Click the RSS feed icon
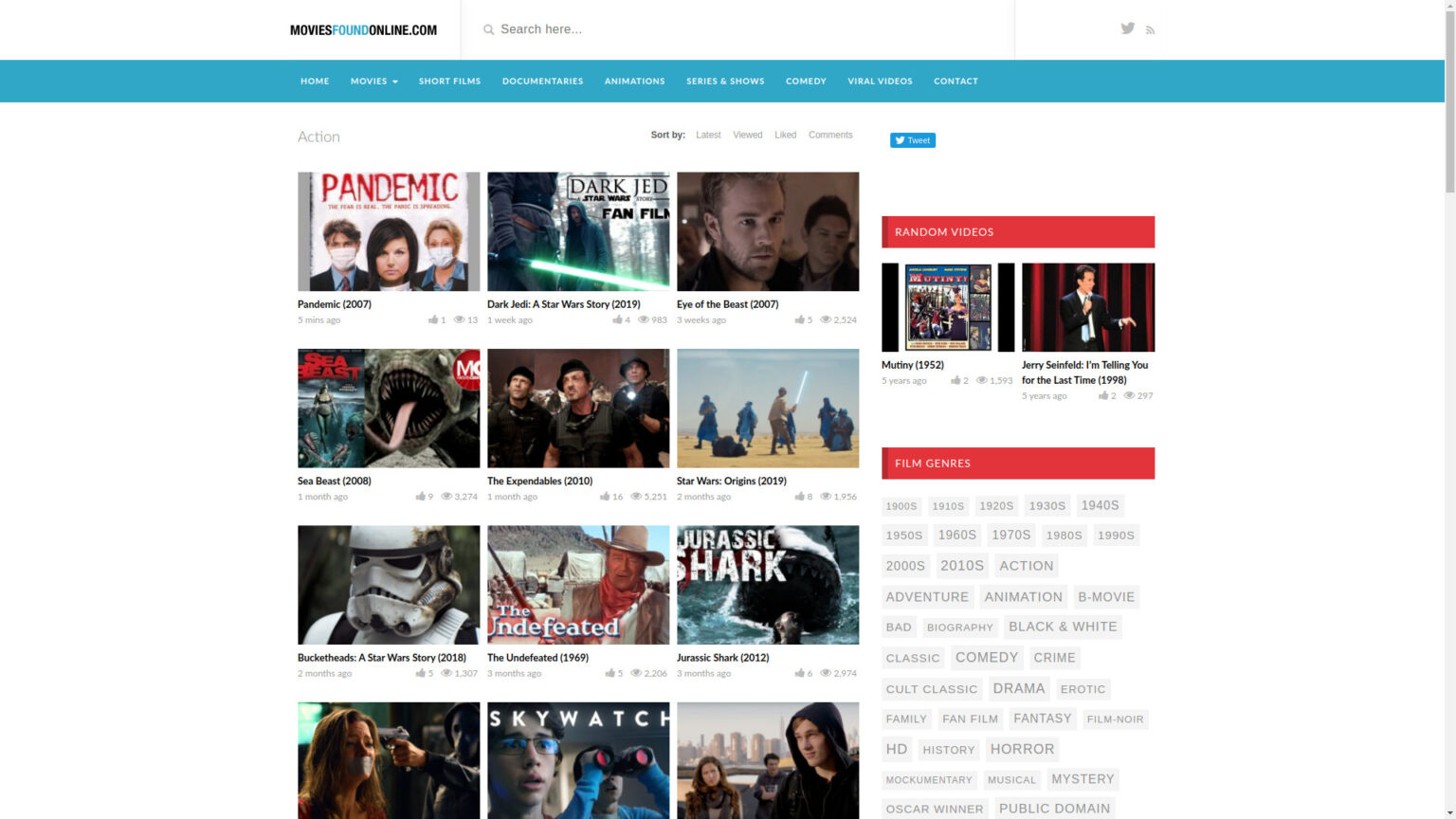Image resolution: width=1456 pixels, height=819 pixels. click(x=1150, y=29)
